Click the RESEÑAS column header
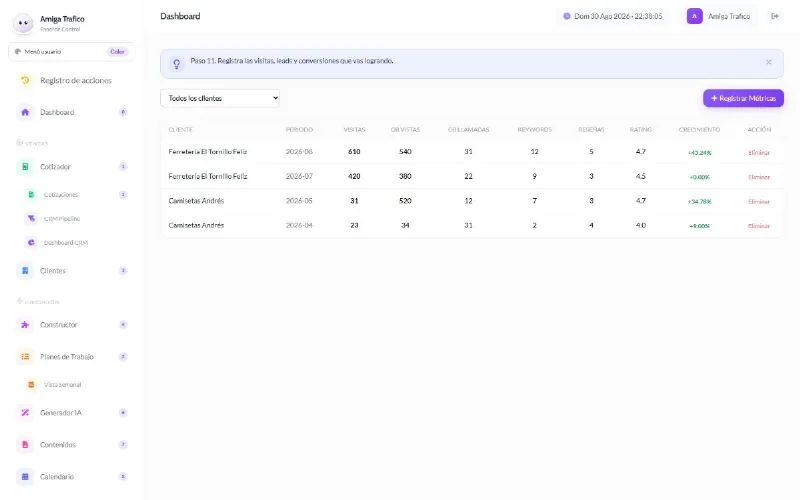The image size is (800, 500). [591, 130]
